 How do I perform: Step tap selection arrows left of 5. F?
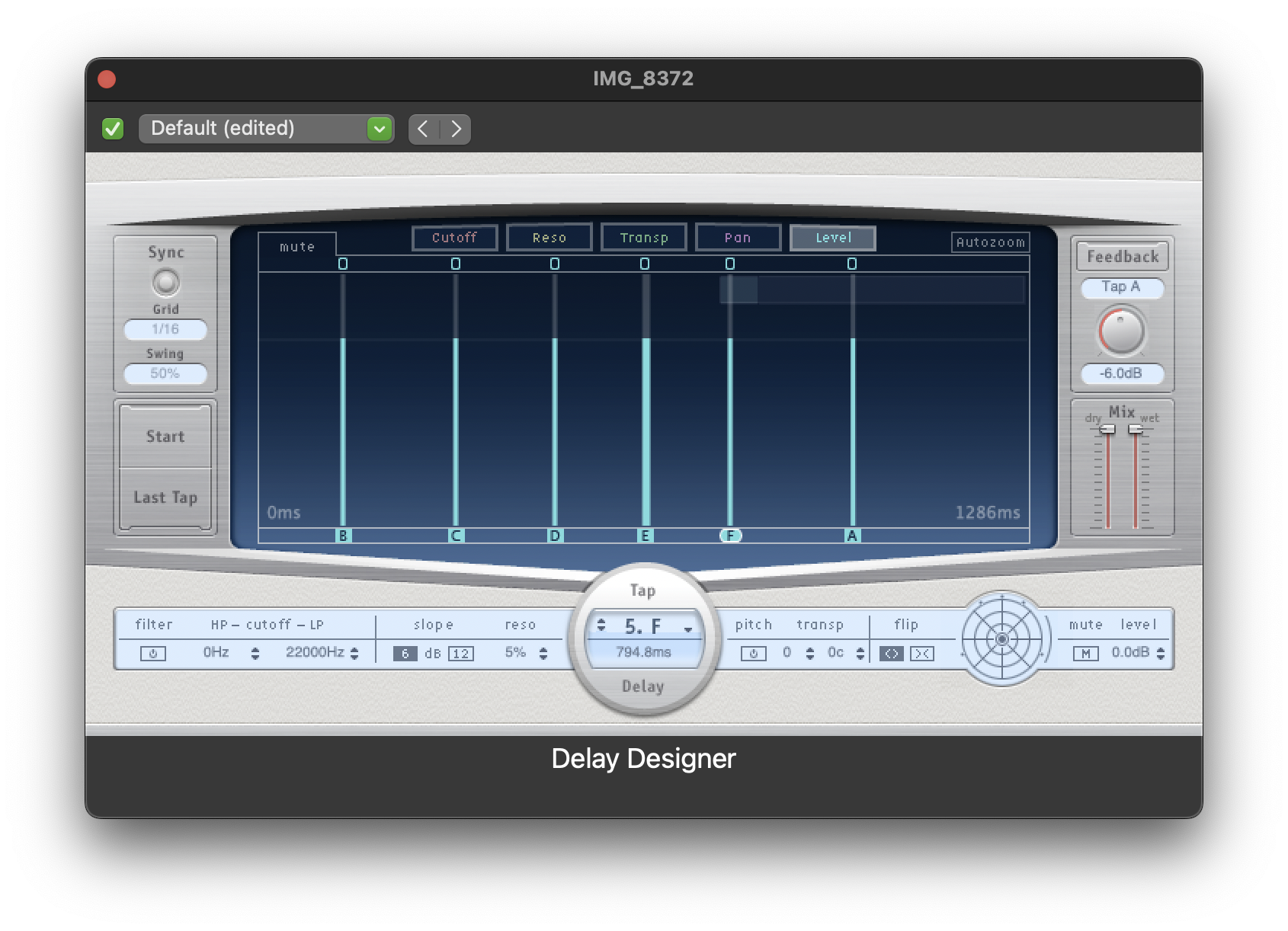click(601, 625)
